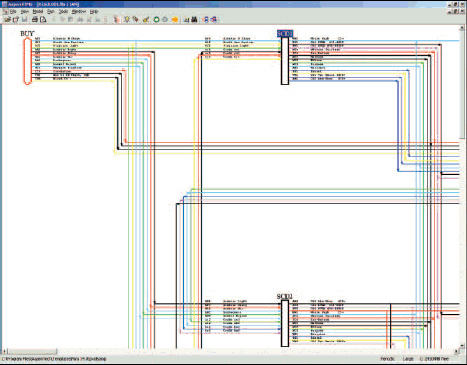This screenshot has width=467, height=365.
Task: Select the highlighted SCD1 block label
Action: click(285, 34)
